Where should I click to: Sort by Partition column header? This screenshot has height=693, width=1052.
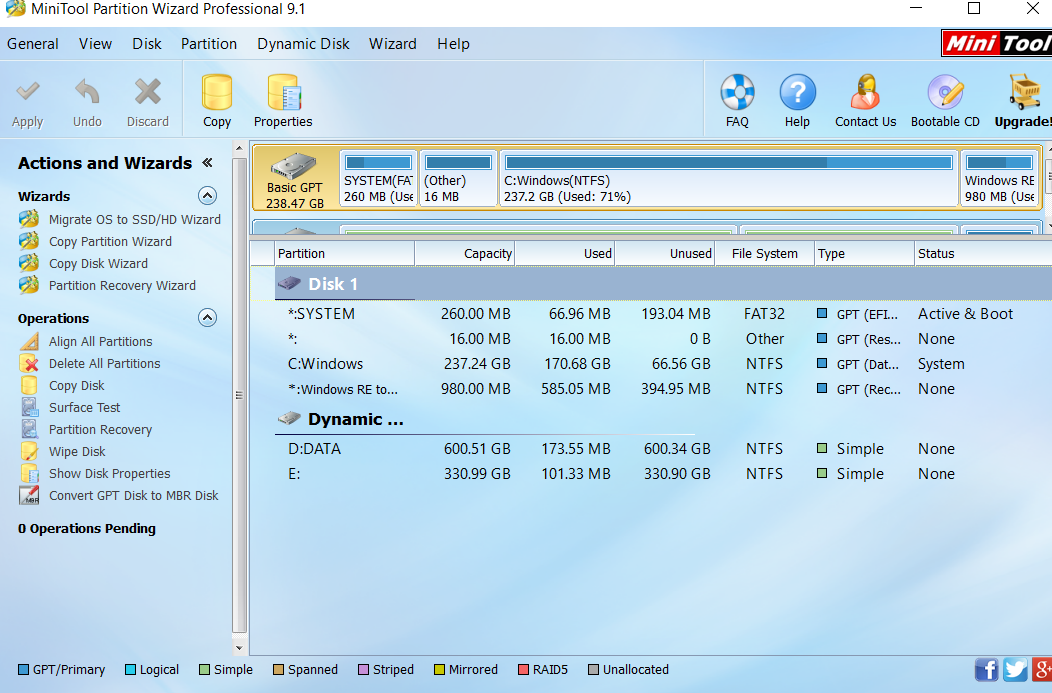[345, 254]
